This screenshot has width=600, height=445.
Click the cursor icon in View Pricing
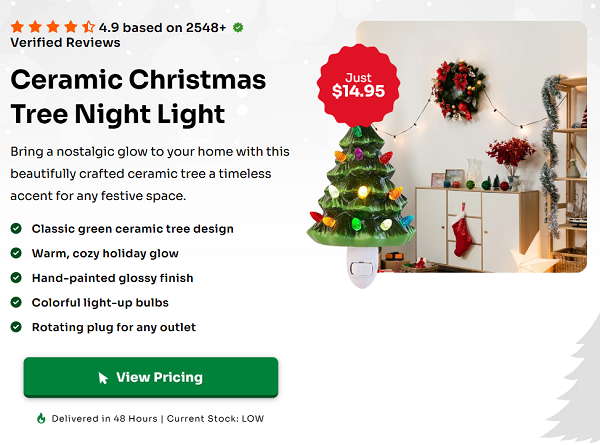[103, 378]
